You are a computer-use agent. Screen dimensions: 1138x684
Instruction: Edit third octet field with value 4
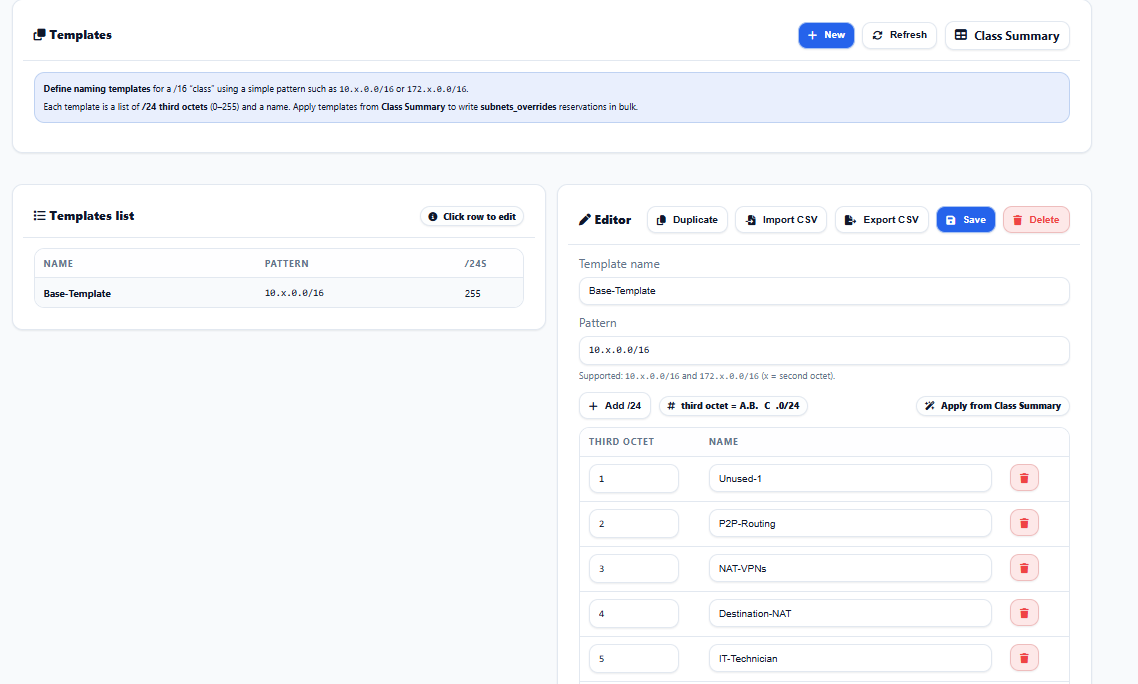(x=634, y=614)
